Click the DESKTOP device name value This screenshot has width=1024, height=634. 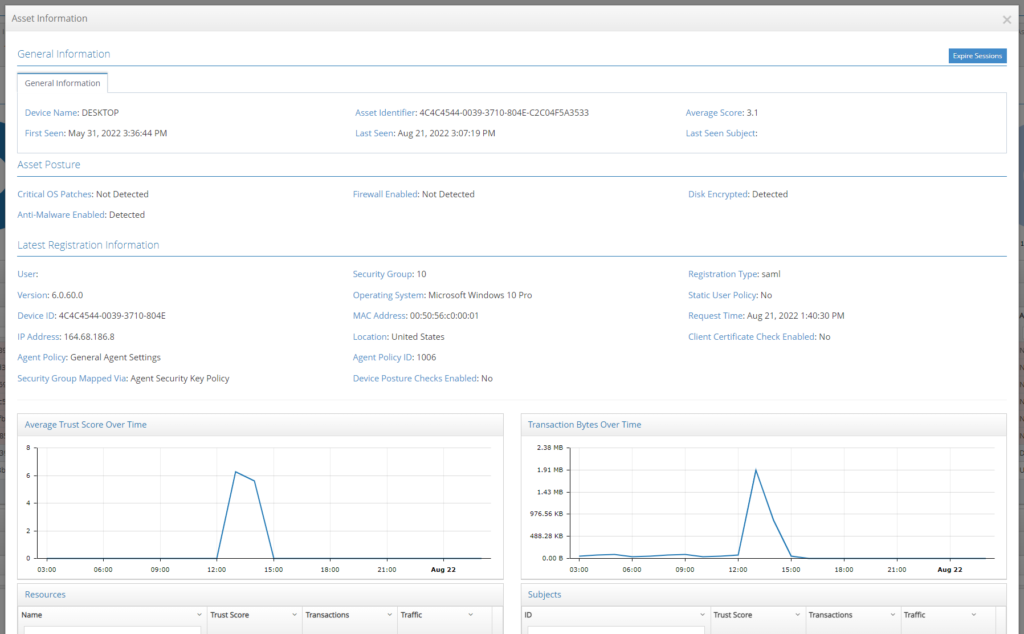100,112
